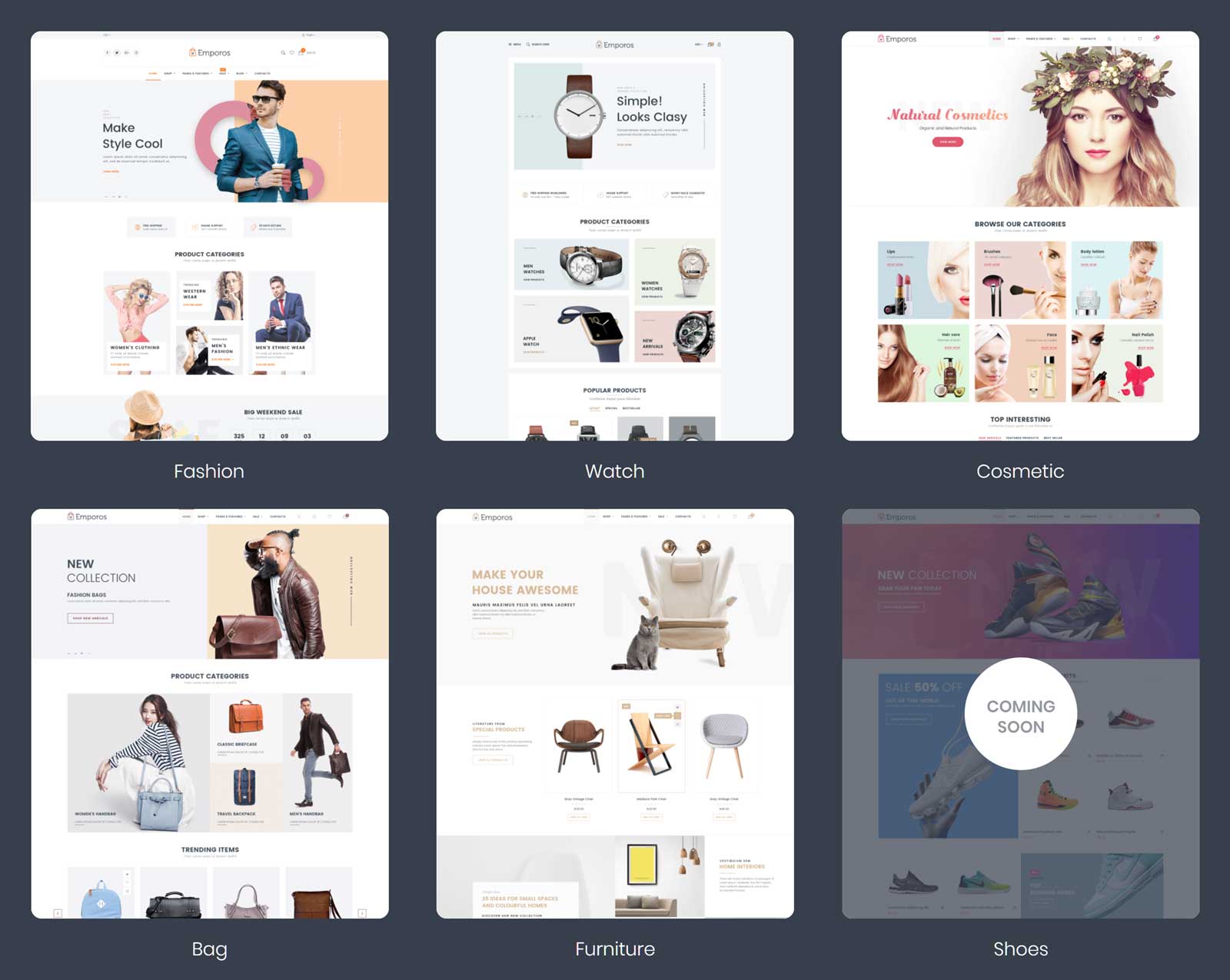This screenshot has width=1230, height=980.
Task: Open the Watch demo via its caption
Action: coord(614,471)
